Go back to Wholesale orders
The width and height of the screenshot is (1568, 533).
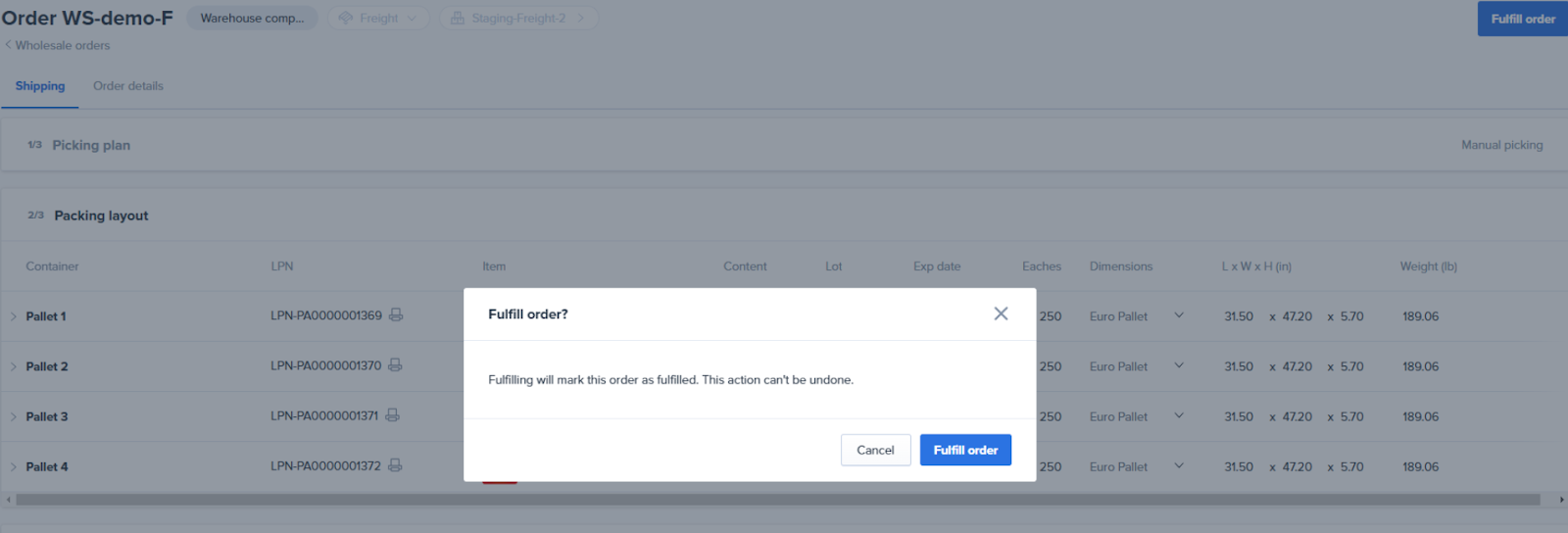pyautogui.click(x=57, y=45)
